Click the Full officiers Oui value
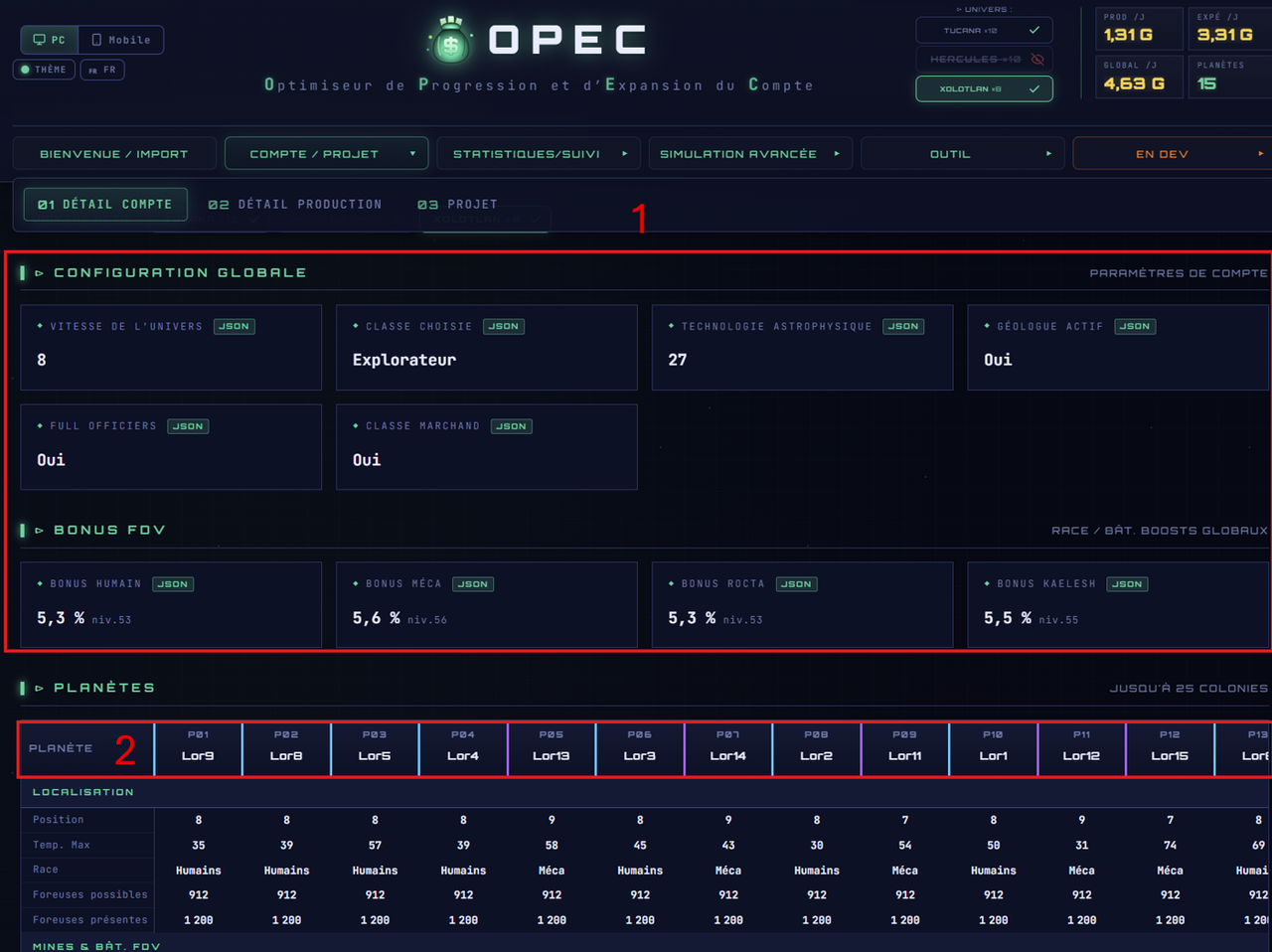Image resolution: width=1272 pixels, height=952 pixels. point(52,460)
